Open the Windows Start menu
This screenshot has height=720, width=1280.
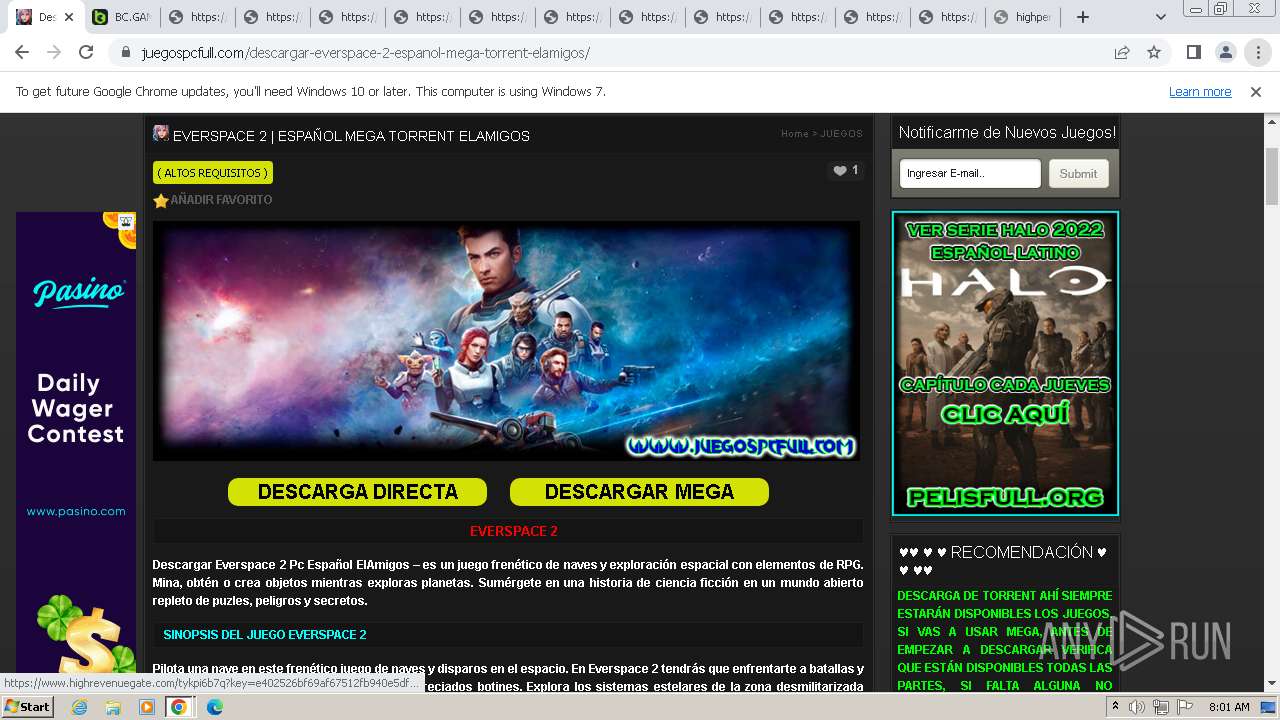pyautogui.click(x=27, y=707)
